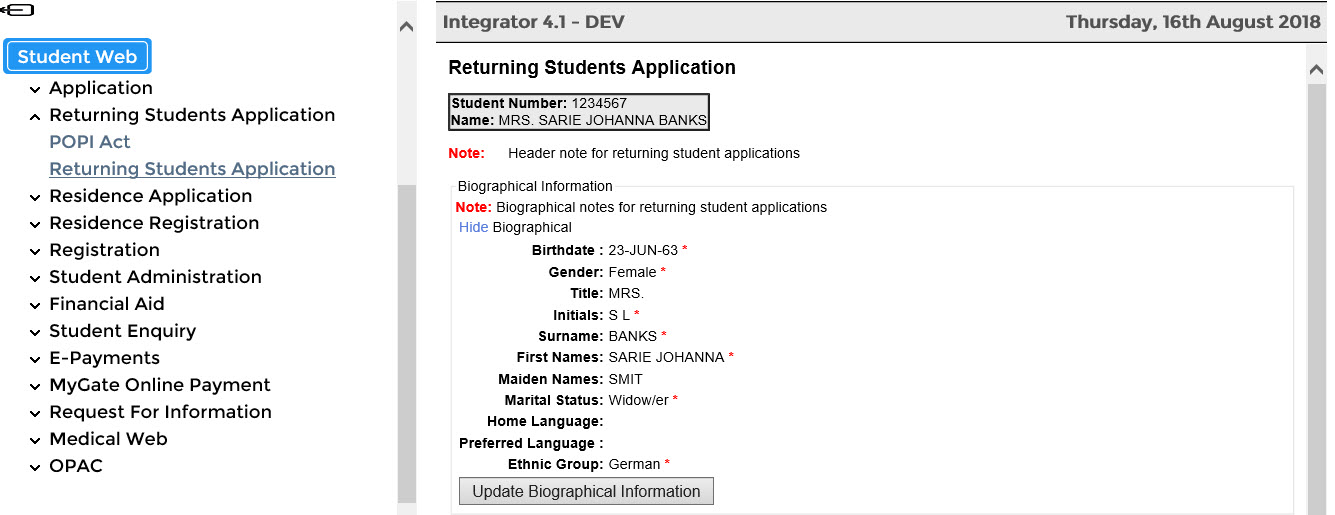Open the Student Administration menu
Image resolution: width=1335 pixels, height=515 pixels.
155,277
